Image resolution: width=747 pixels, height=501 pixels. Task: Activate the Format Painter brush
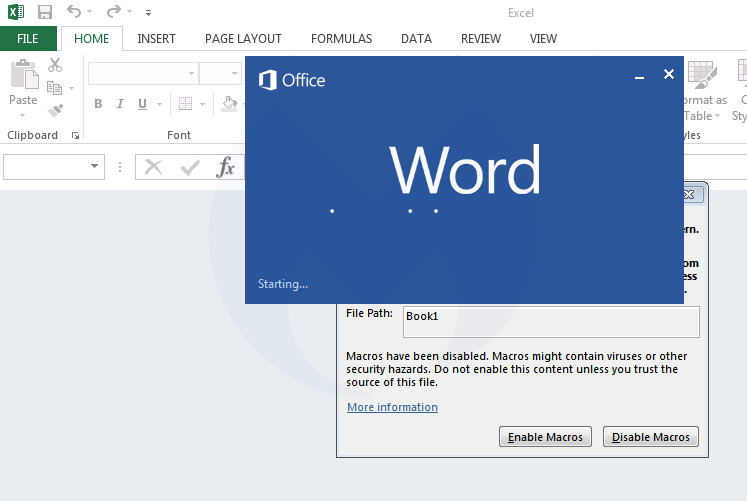[55, 110]
